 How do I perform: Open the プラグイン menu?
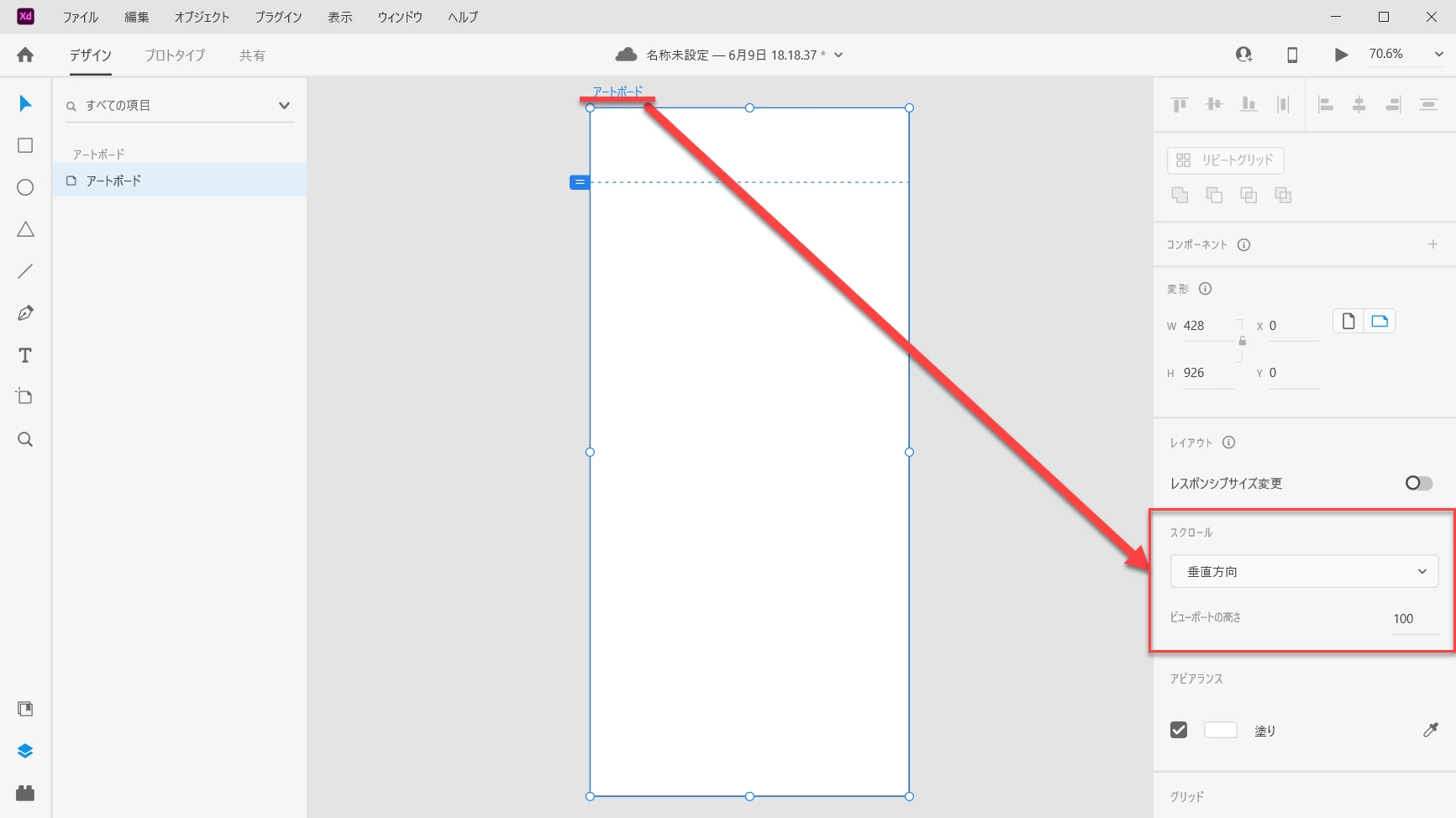[278, 17]
